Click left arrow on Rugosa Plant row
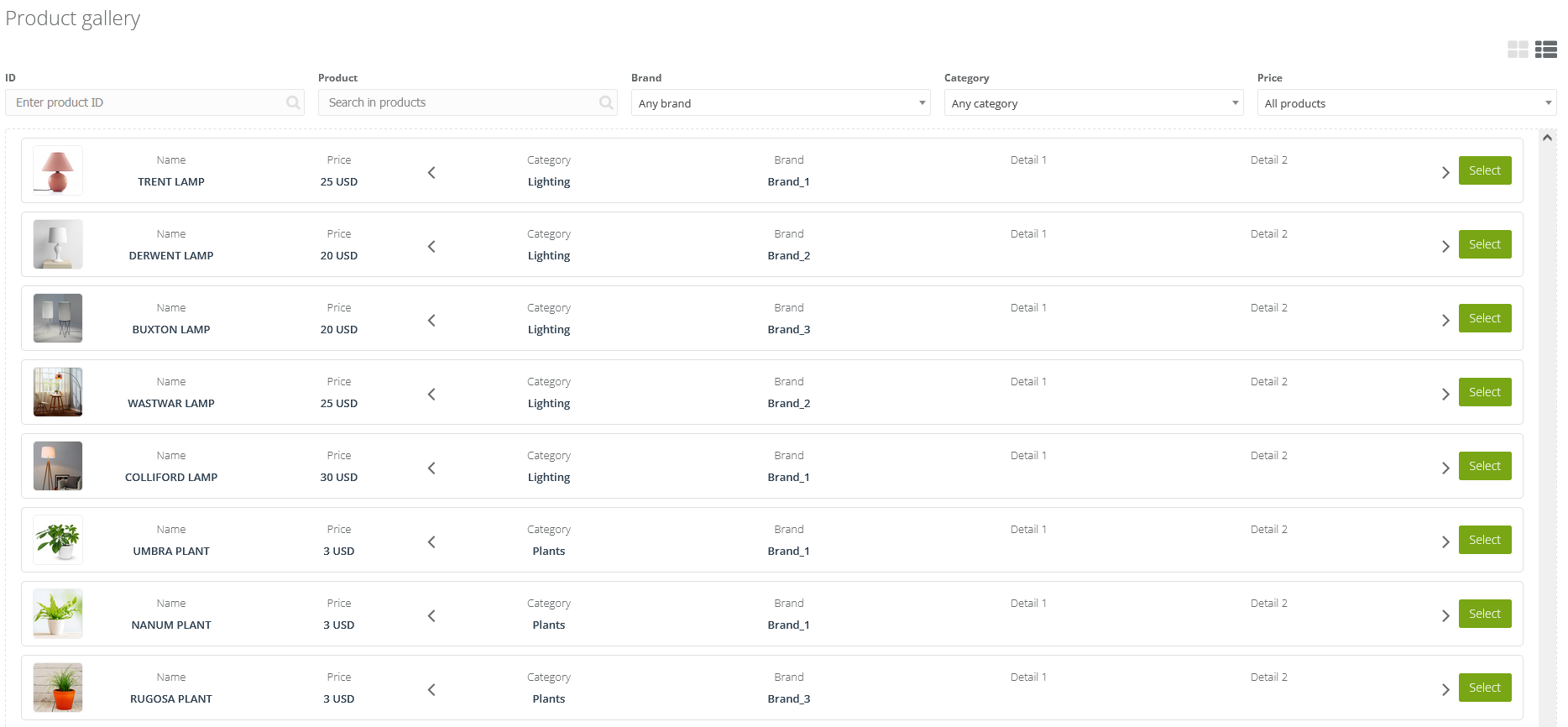This screenshot has width=1568, height=727. (431, 689)
